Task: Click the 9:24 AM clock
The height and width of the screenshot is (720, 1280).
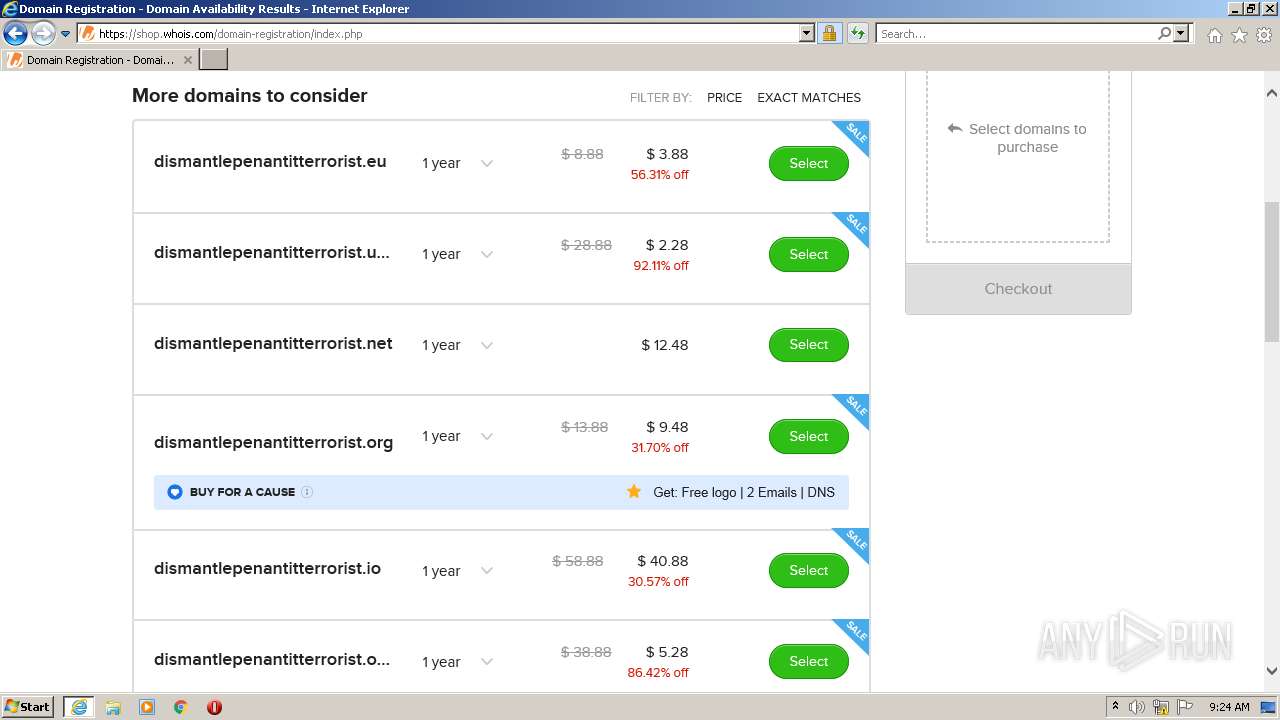Action: pyautogui.click(x=1229, y=707)
